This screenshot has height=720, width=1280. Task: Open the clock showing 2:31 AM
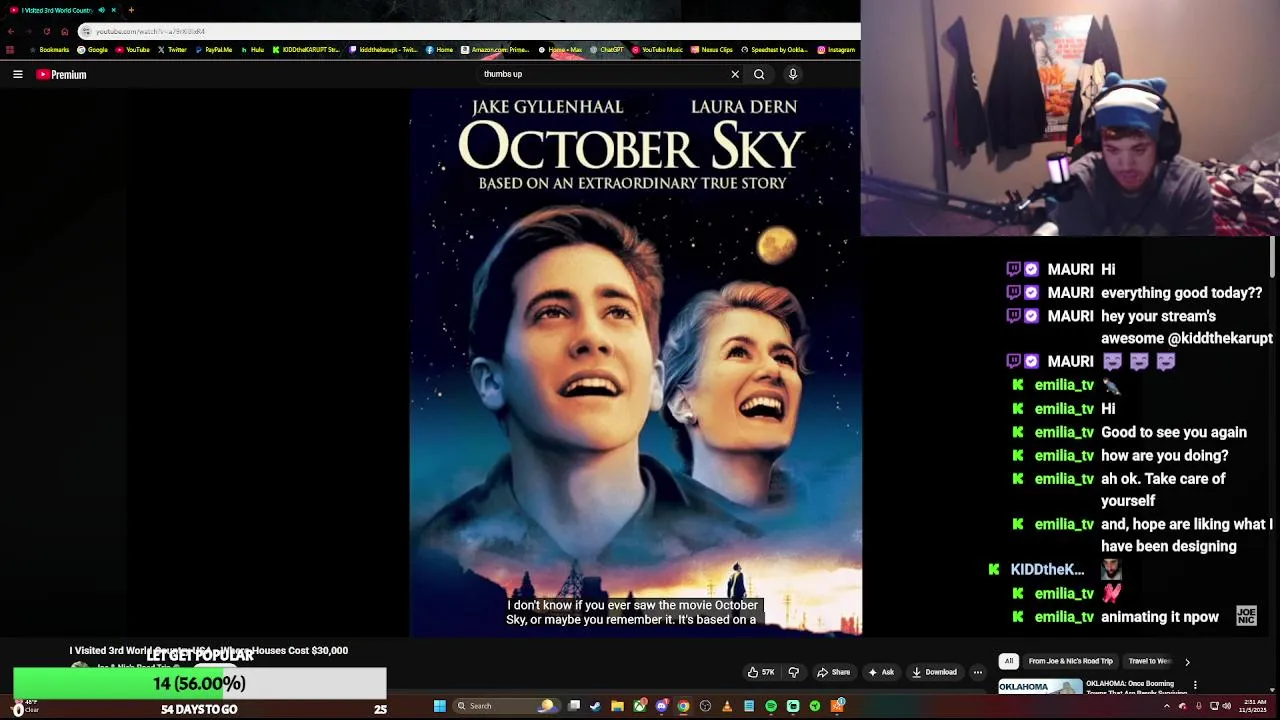(x=1254, y=706)
